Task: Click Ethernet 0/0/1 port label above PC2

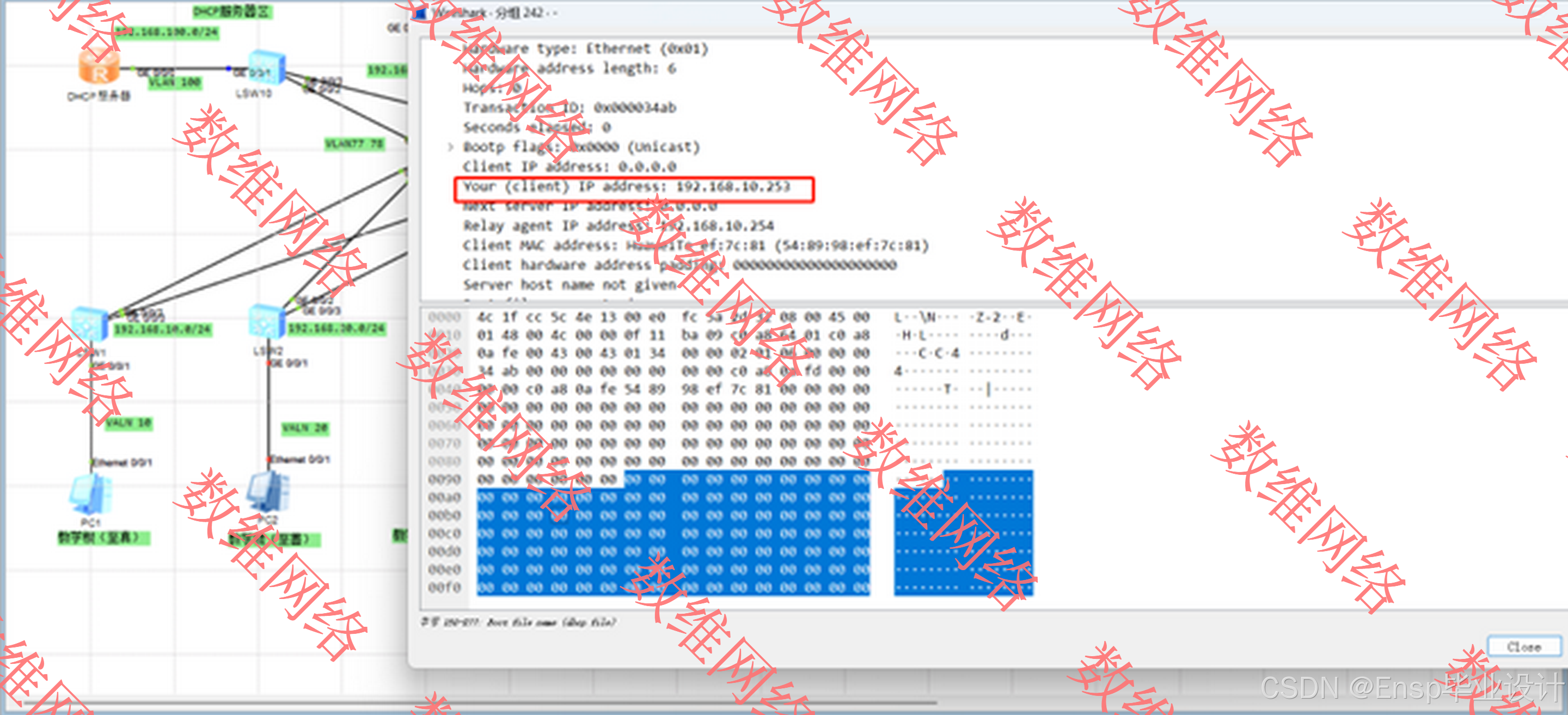Action: (299, 459)
